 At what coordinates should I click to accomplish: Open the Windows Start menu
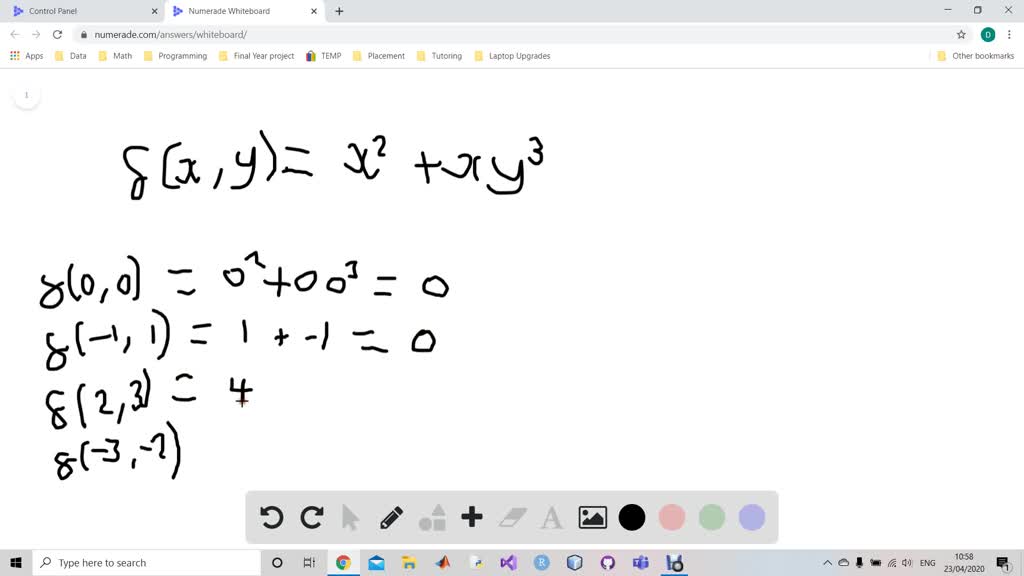point(16,562)
